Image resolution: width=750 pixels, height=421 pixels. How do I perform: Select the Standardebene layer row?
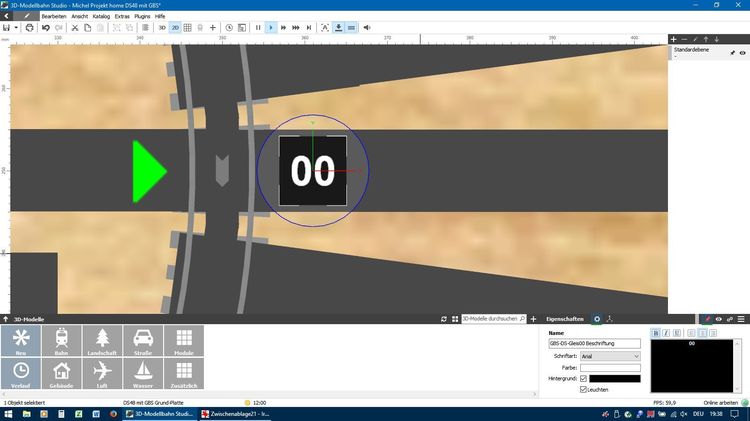(x=708, y=53)
